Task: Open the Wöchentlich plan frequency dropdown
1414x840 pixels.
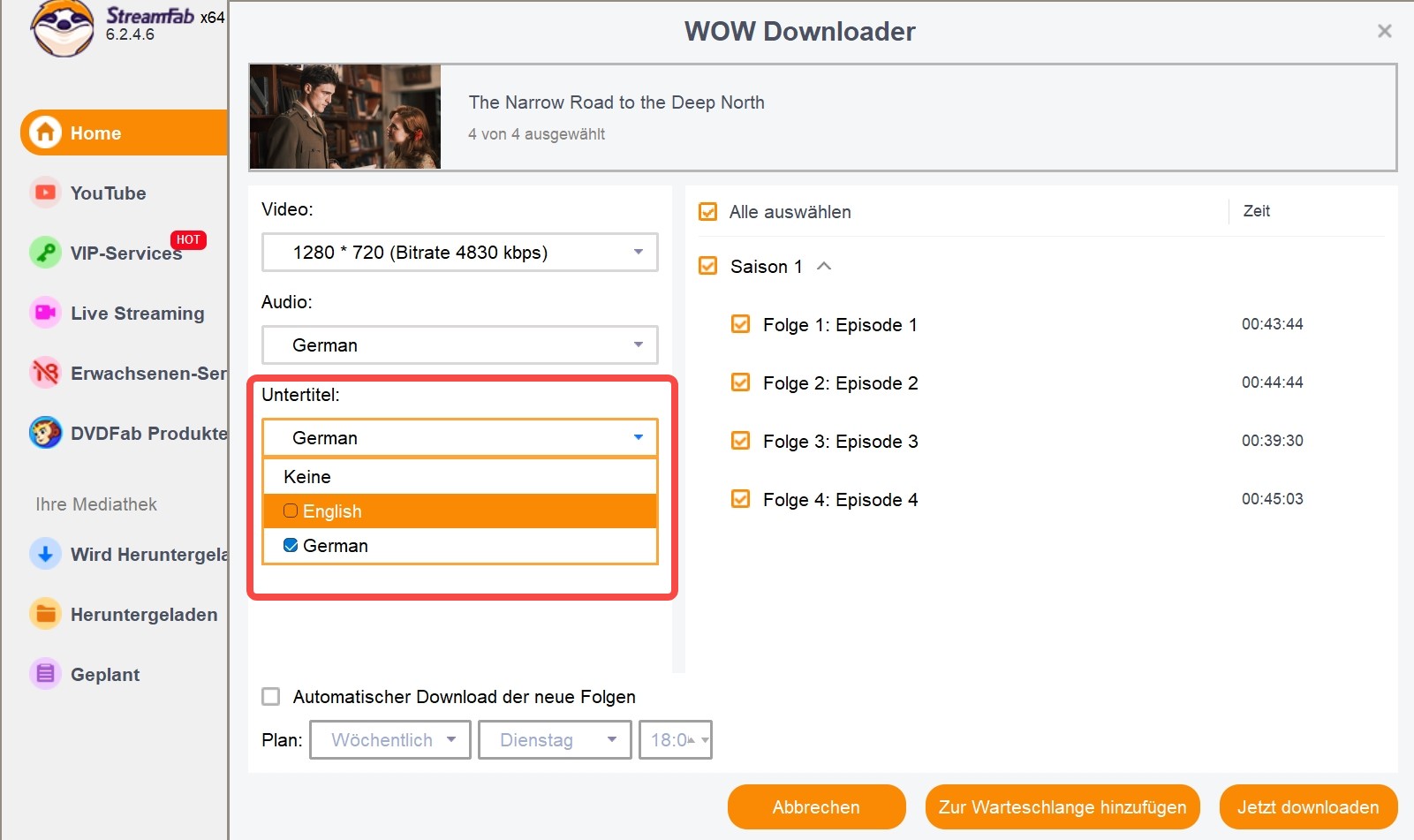Action: tap(389, 740)
